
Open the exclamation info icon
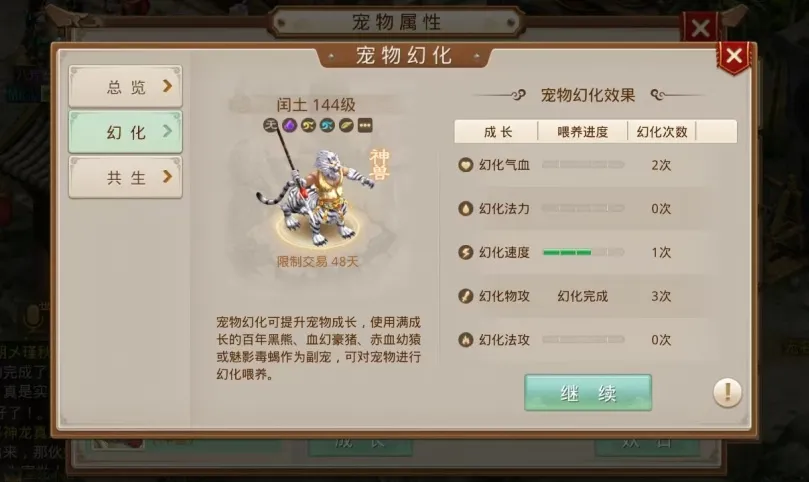pos(727,393)
